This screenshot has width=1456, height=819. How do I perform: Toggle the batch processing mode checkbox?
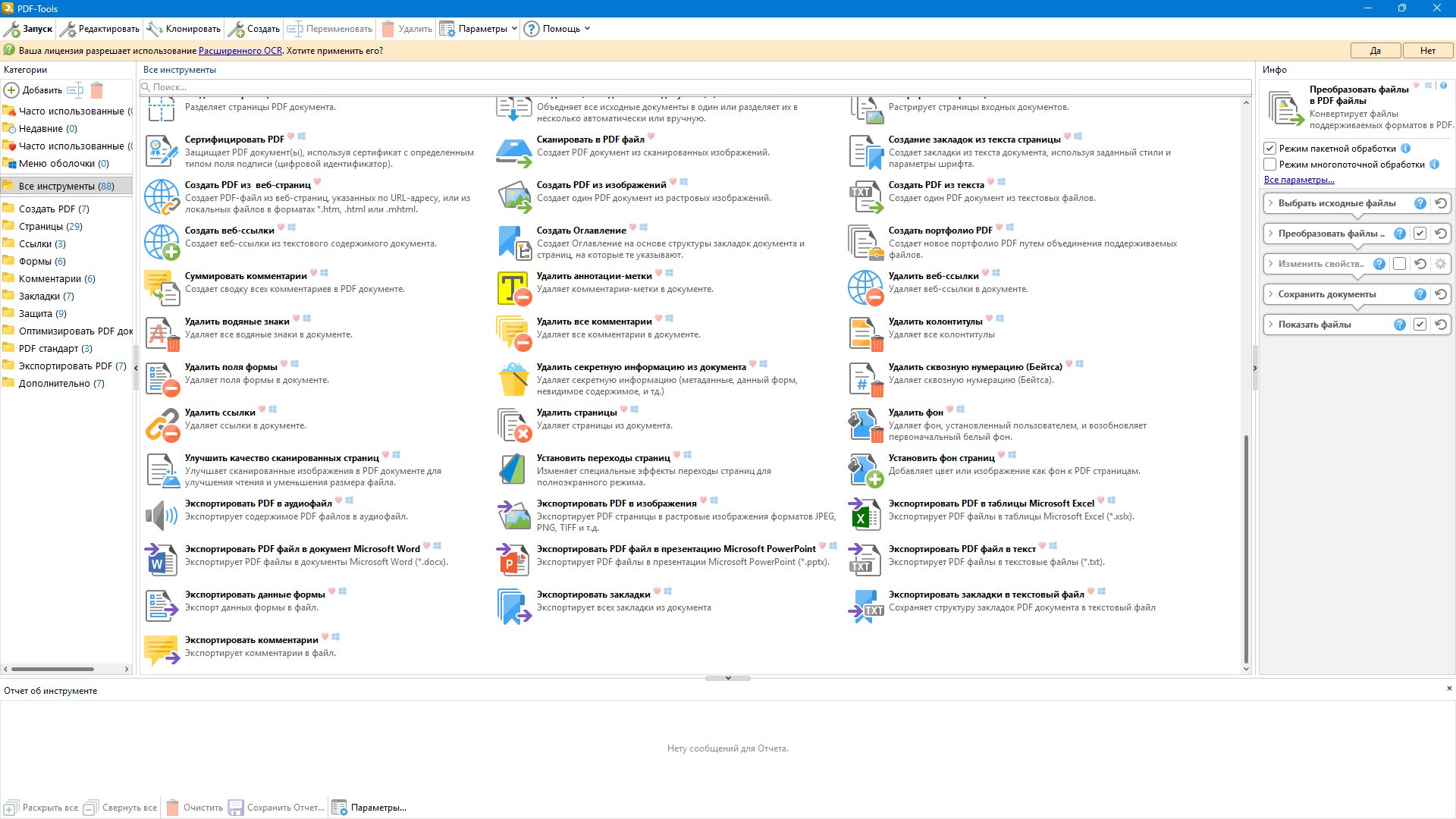(x=1270, y=149)
